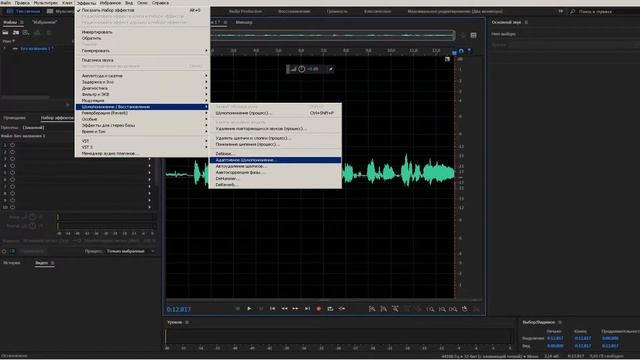Open the slot 3 effect arrow dropdown
The width and height of the screenshot is (640, 360).
coord(150,159)
